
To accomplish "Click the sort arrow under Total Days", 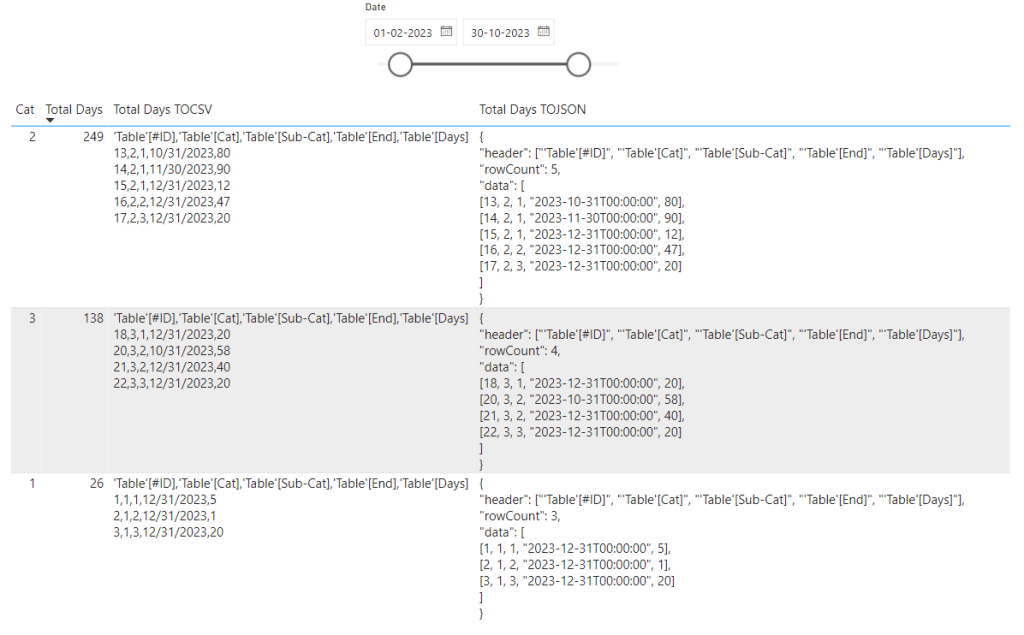I will [51, 120].
